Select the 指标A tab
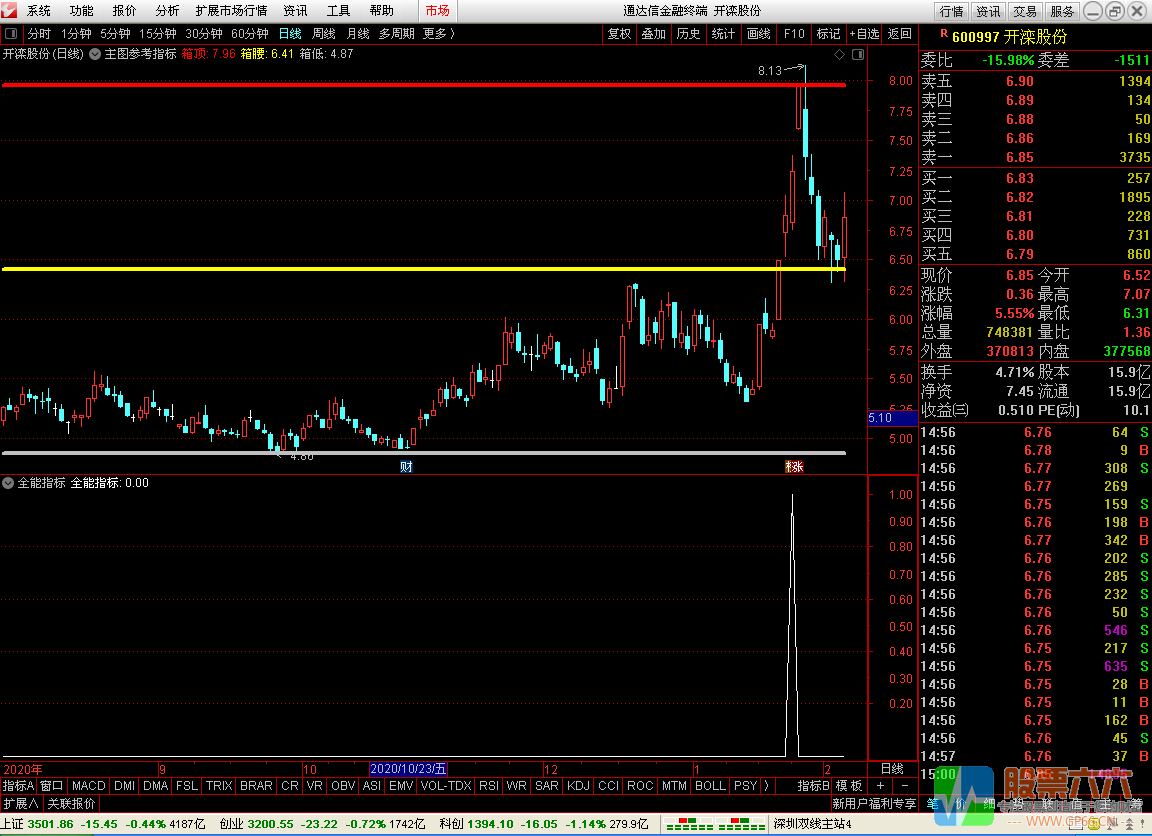The height and width of the screenshot is (836, 1152). pyautogui.click(x=18, y=785)
